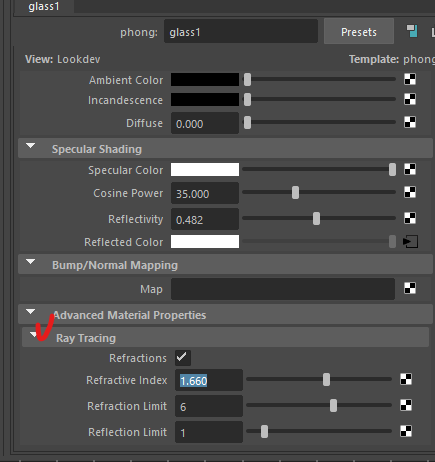The image size is (435, 462).
Task: Toggle the Refractions checkbox
Action: pyautogui.click(x=183, y=358)
